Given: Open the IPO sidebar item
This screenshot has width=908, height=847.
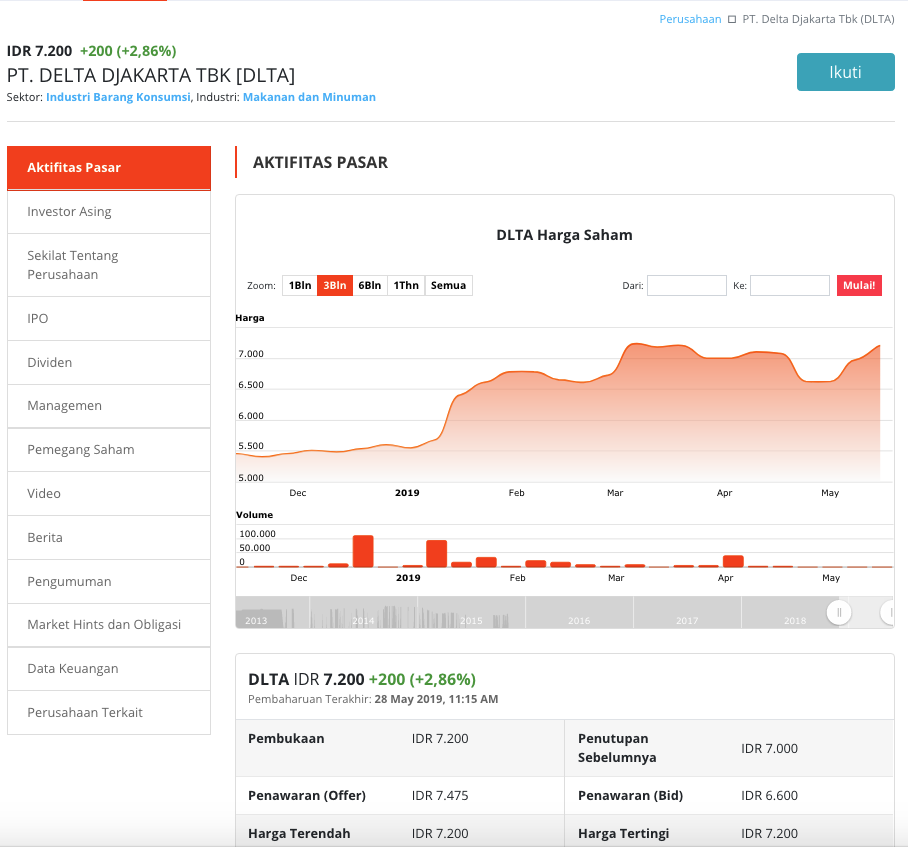Looking at the screenshot, I should 109,318.
